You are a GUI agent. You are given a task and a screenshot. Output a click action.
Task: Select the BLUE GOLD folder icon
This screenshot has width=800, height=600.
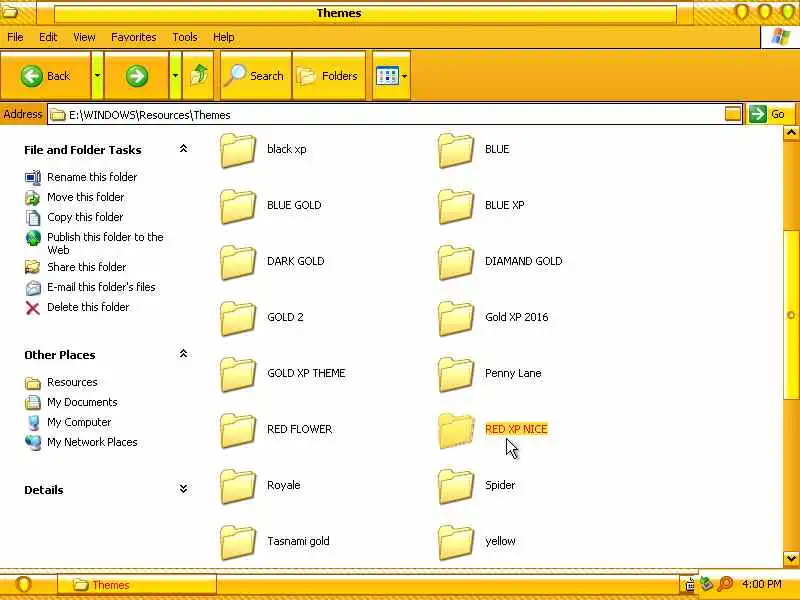[238, 206]
